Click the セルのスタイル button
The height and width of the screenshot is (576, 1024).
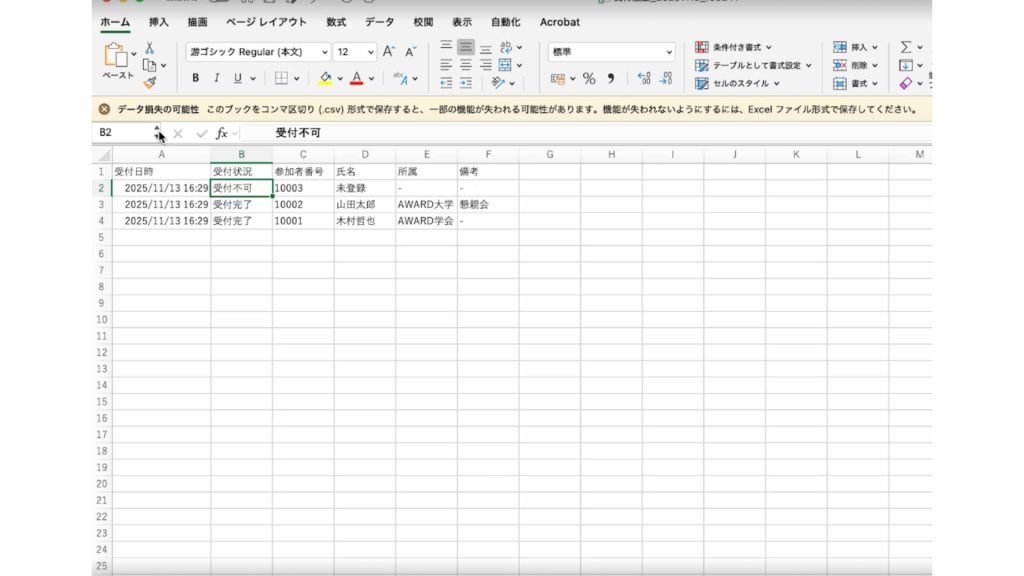click(x=740, y=84)
